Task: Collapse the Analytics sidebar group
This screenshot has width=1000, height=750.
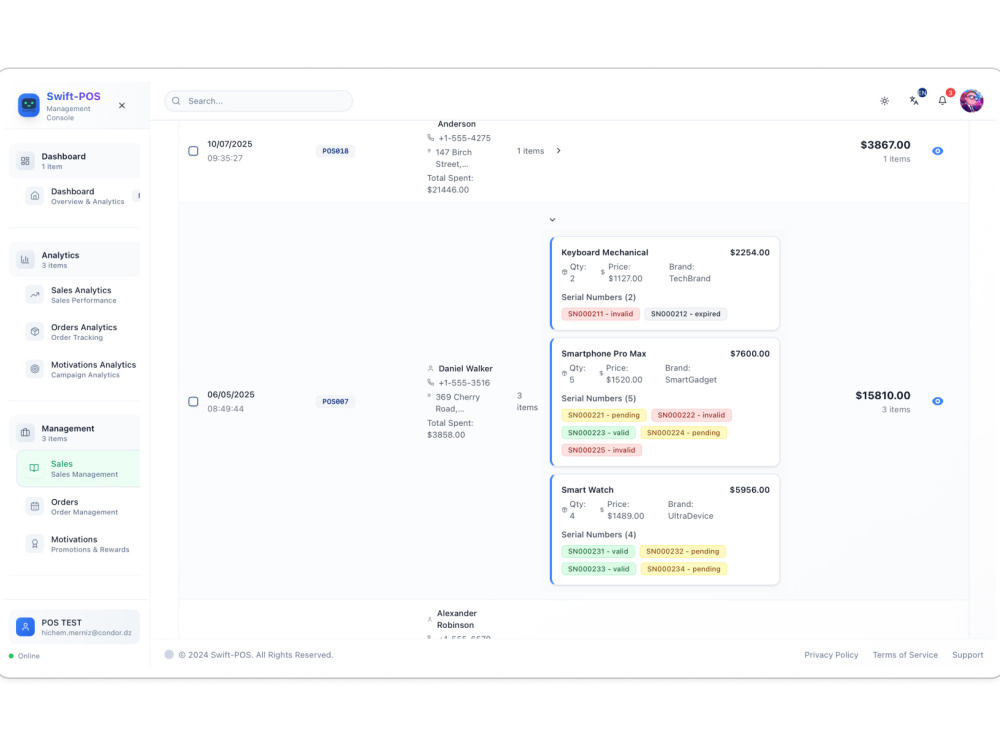Action: click(75, 260)
